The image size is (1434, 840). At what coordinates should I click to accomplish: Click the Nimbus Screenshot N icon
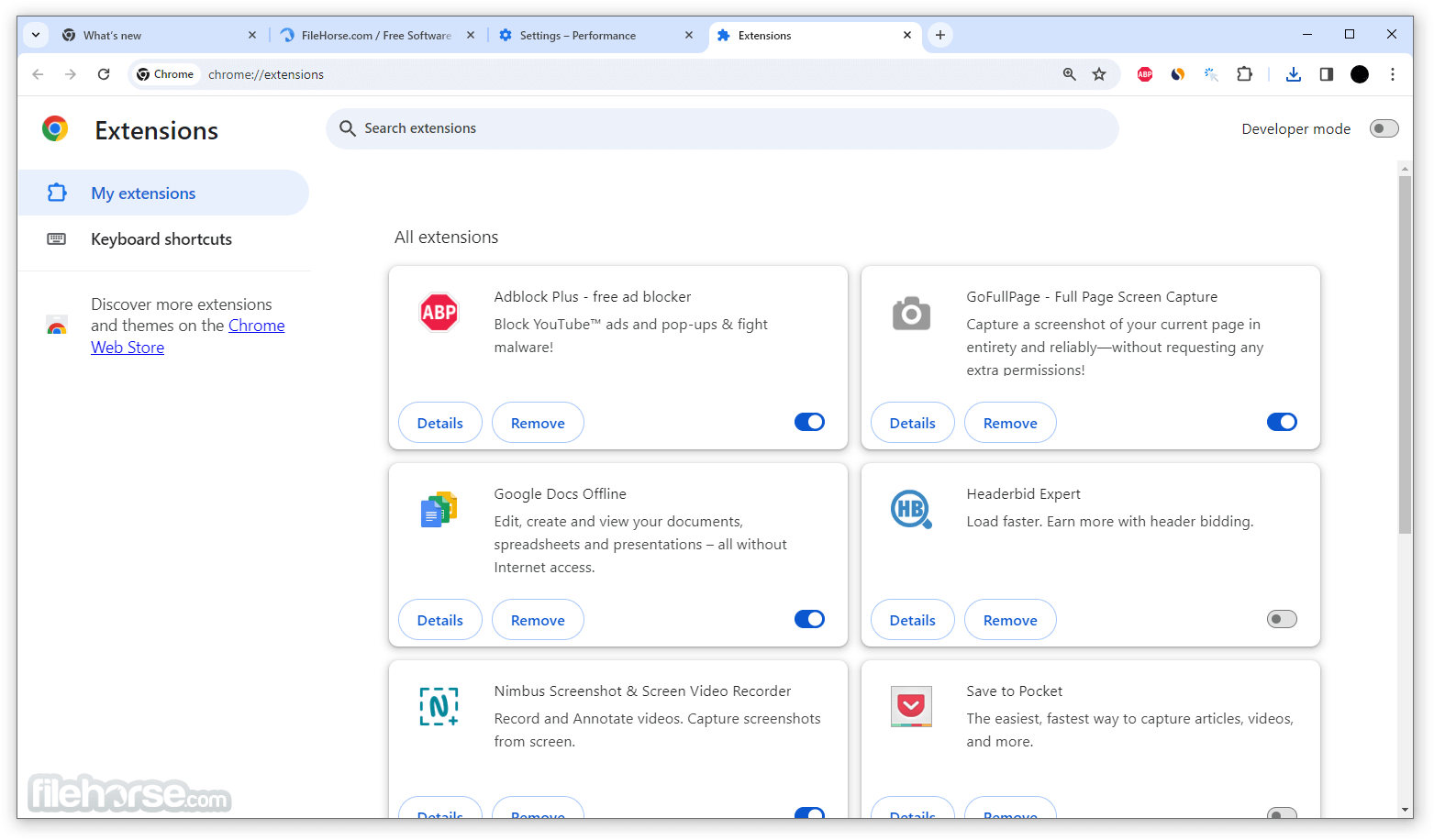(x=439, y=706)
